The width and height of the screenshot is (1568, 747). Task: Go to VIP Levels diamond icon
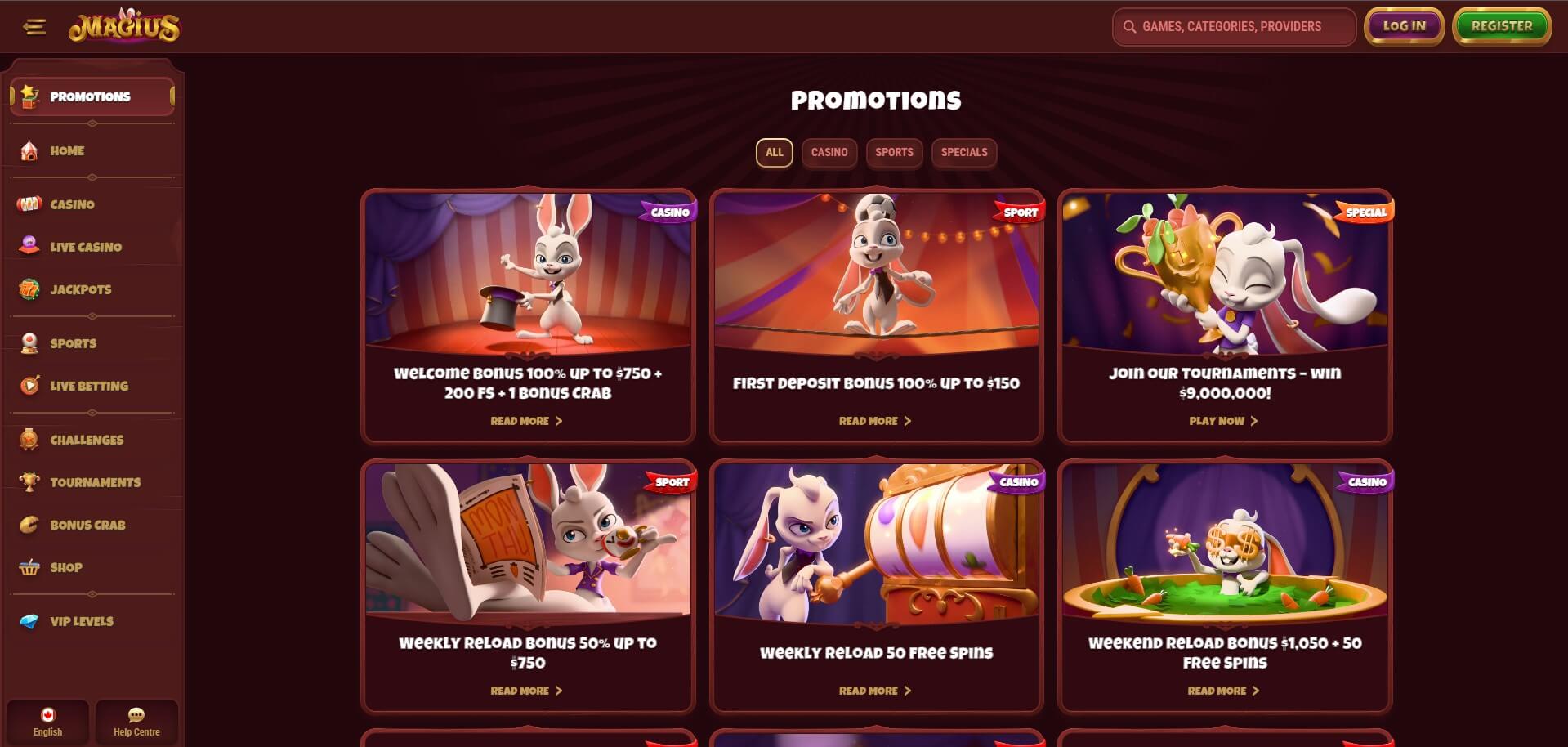point(29,621)
